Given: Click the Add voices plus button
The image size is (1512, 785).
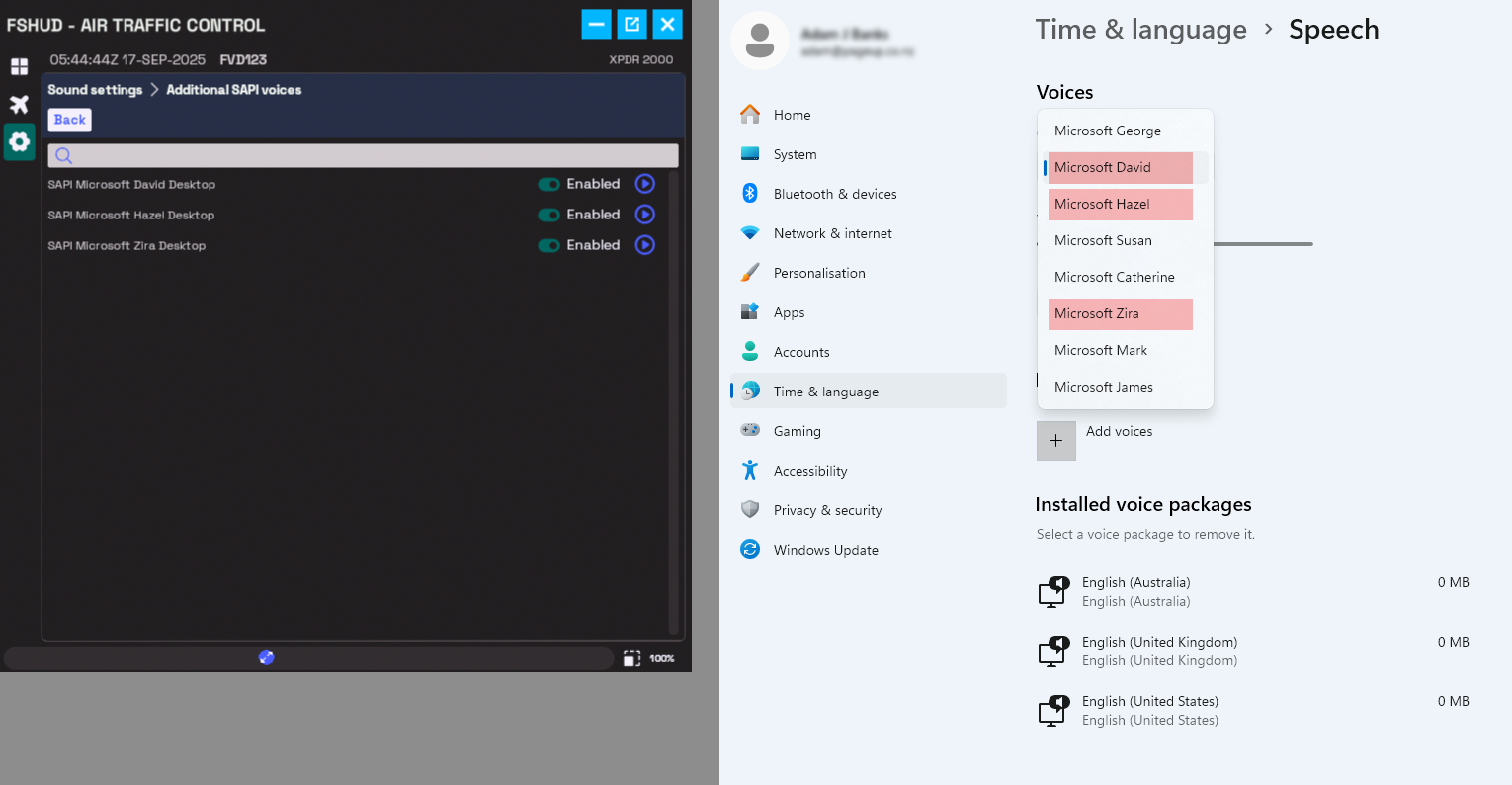Looking at the screenshot, I should click(x=1055, y=441).
